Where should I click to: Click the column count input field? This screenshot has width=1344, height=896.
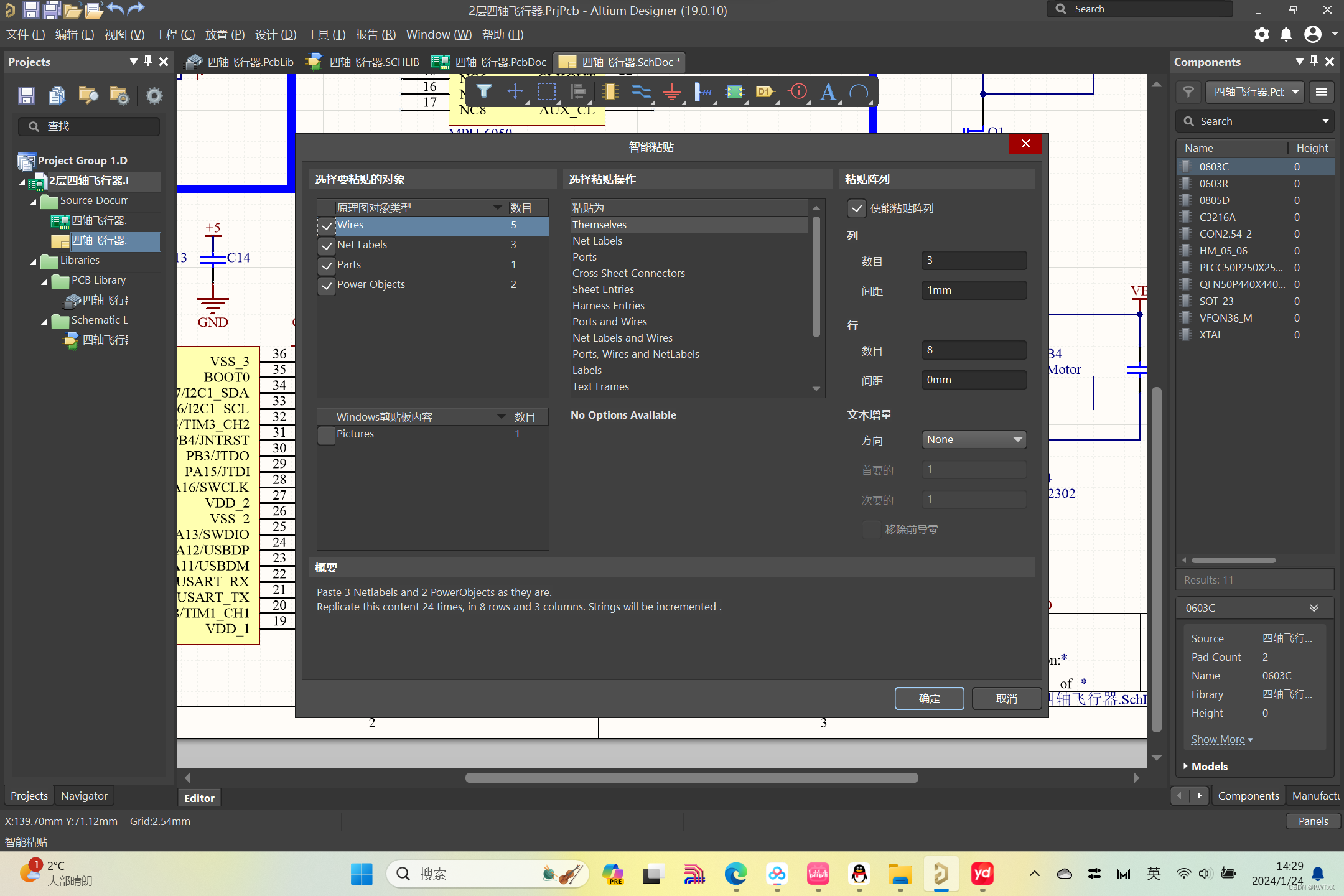(x=973, y=260)
